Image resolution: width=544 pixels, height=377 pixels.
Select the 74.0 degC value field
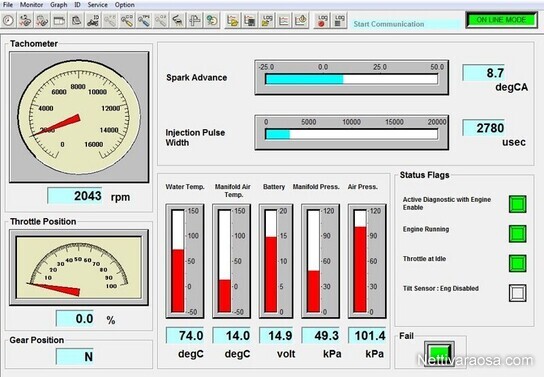point(185,335)
